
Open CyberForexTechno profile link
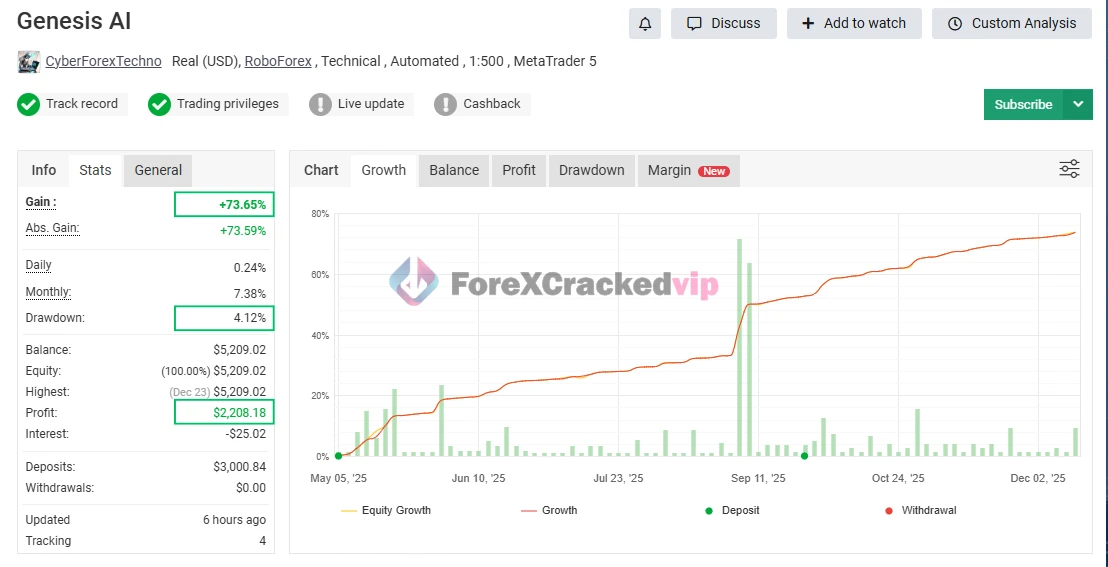tap(103, 62)
